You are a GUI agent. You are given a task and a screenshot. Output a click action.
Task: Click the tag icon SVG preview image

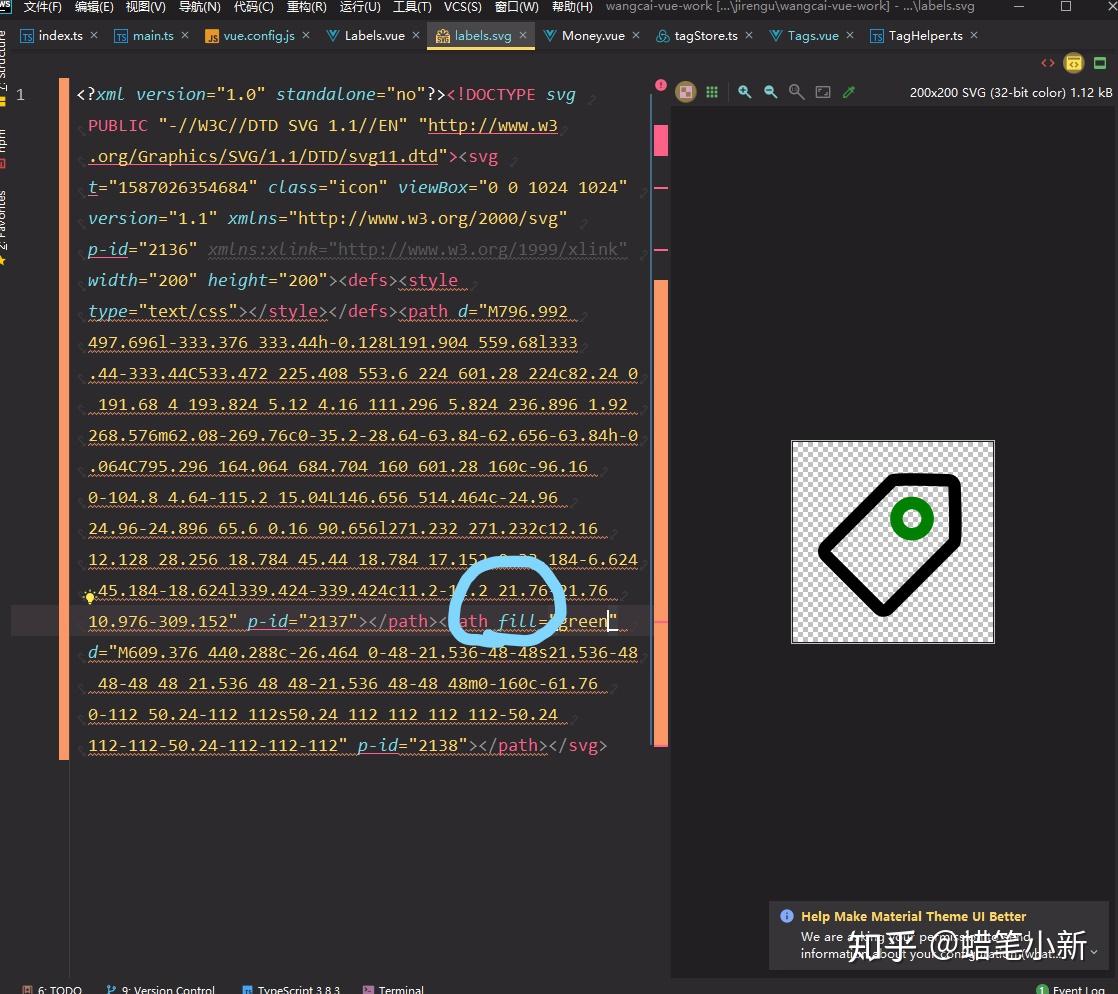(892, 542)
